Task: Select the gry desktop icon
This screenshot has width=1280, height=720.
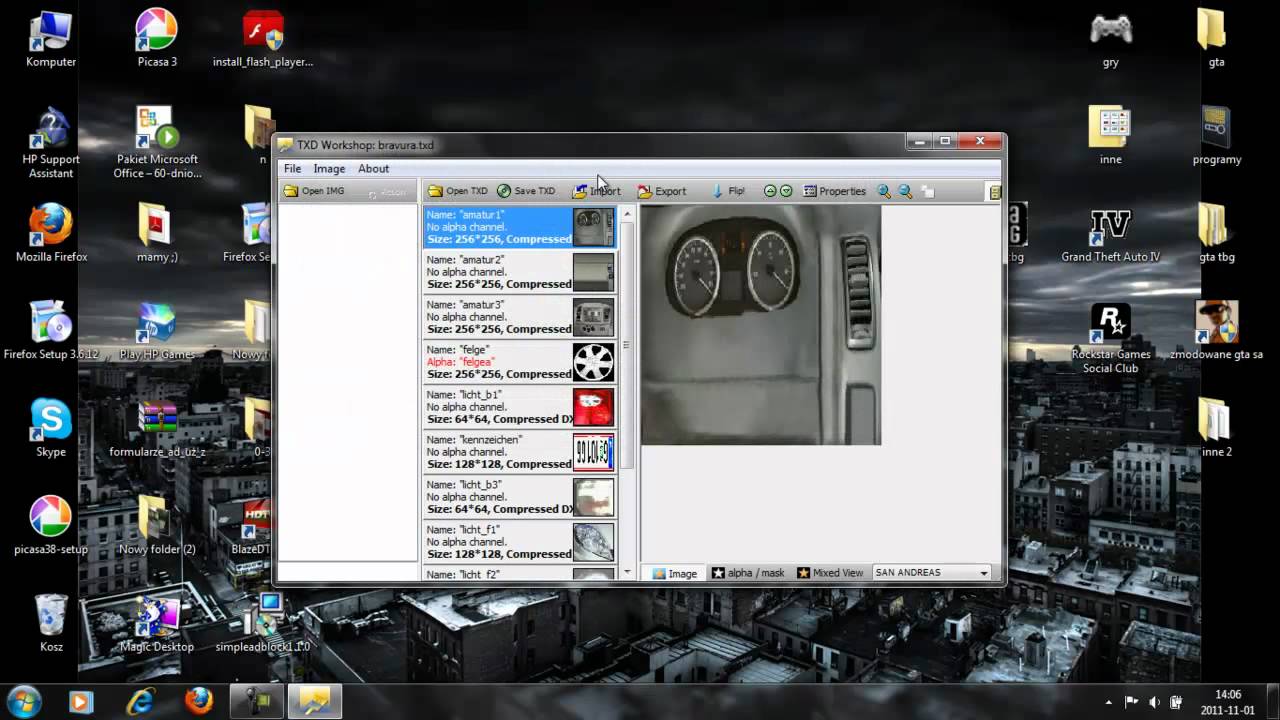Action: click(1110, 40)
